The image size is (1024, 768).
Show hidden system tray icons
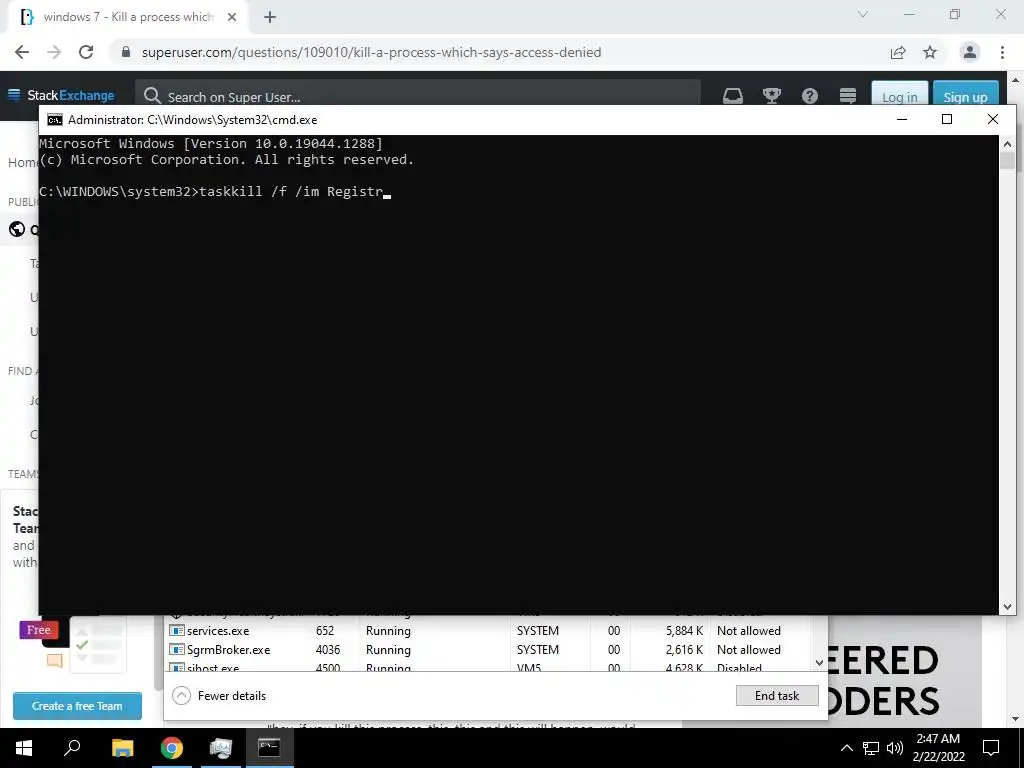point(846,748)
